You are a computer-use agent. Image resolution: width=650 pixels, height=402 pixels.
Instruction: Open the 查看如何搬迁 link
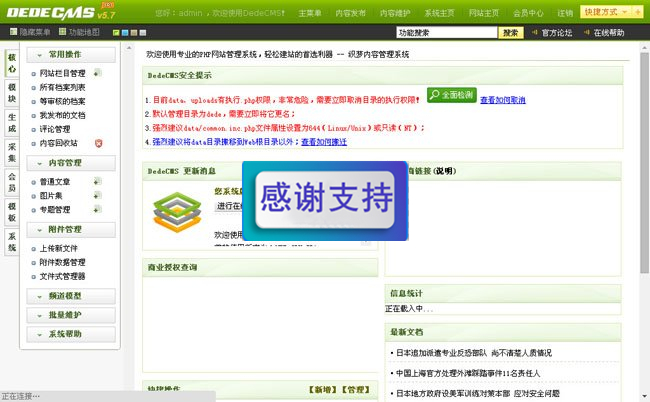pyautogui.click(x=324, y=142)
